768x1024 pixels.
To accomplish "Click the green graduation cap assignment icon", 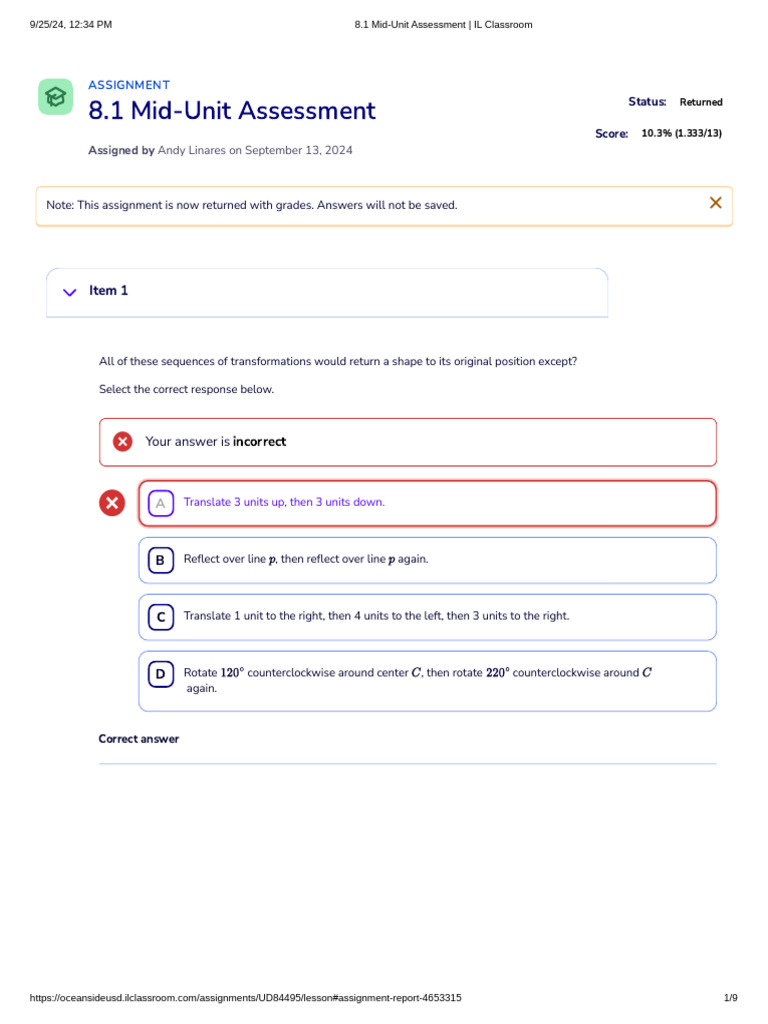I will tap(56, 97).
